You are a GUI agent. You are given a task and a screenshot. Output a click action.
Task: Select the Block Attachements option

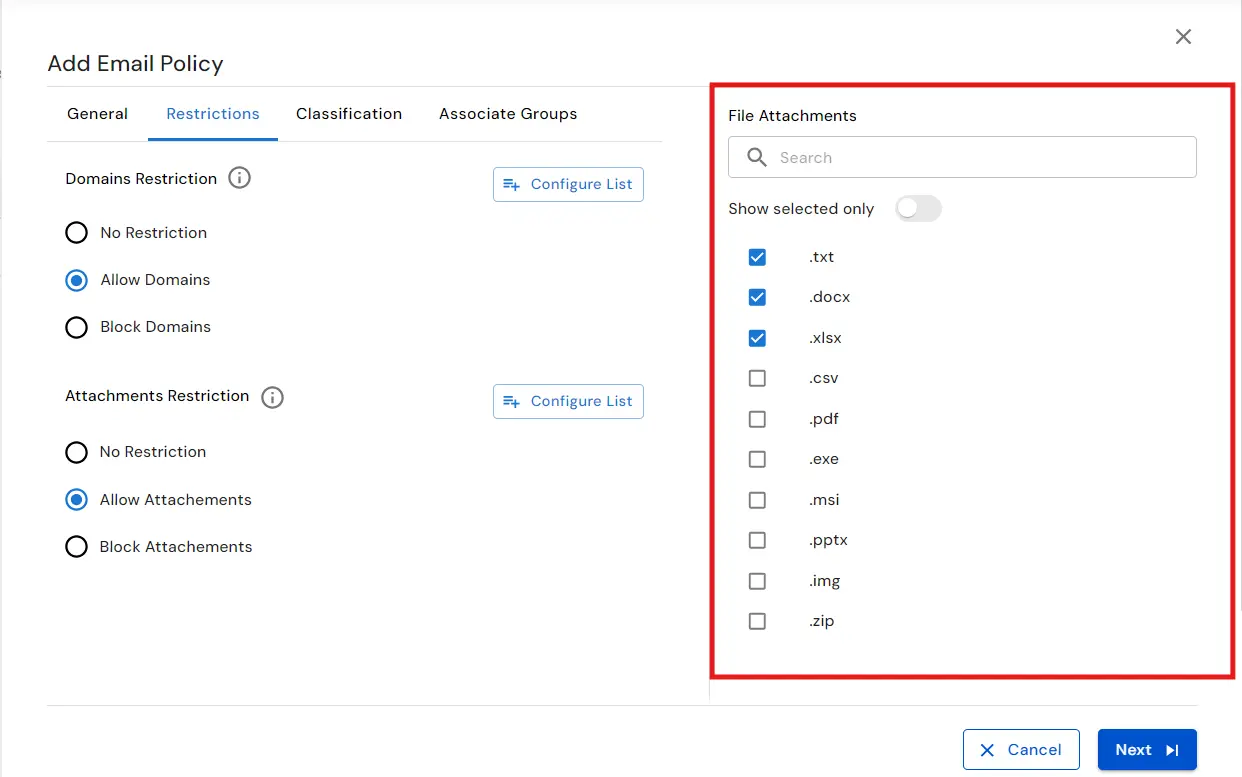point(76,546)
